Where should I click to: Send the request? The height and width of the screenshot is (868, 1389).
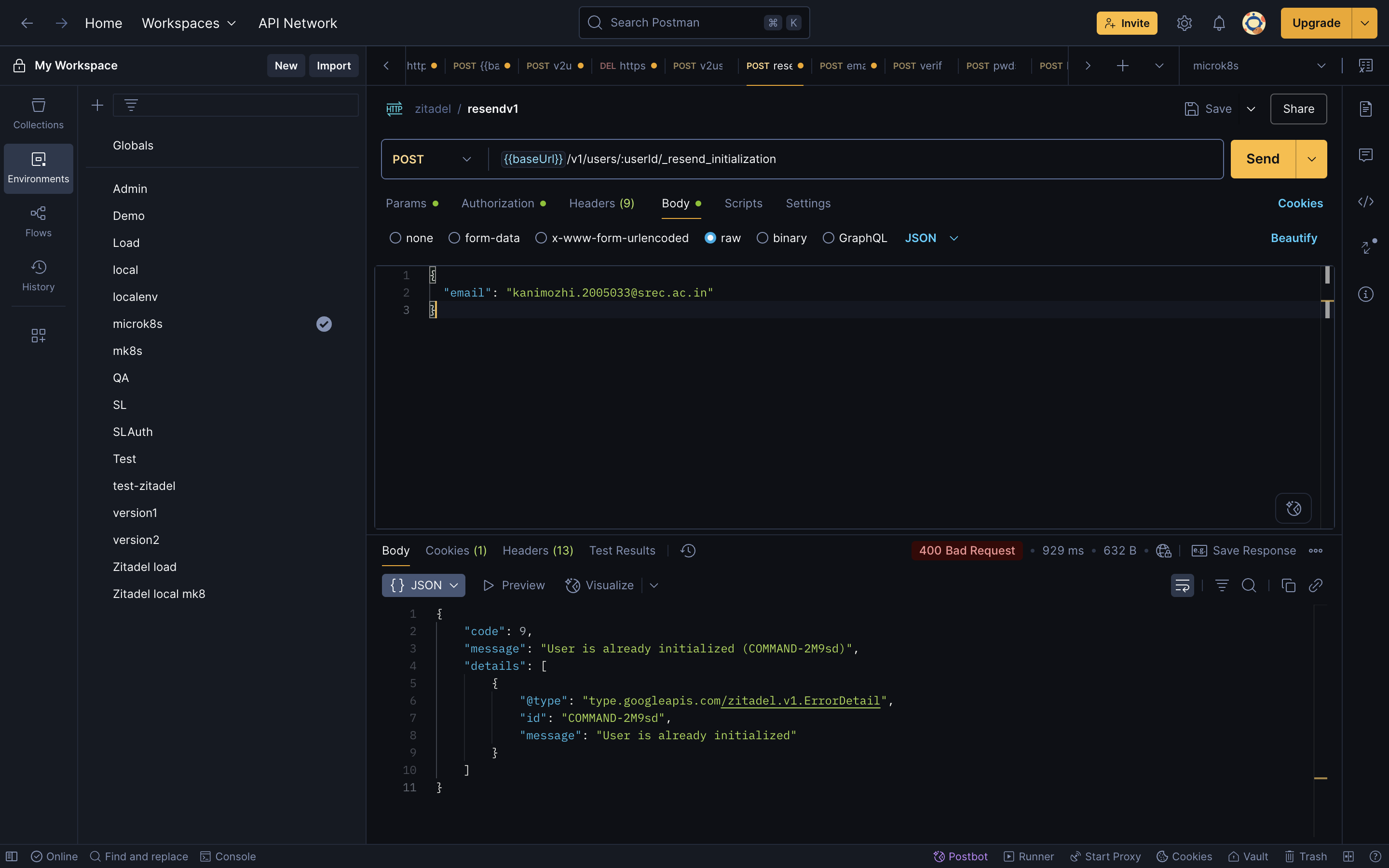[1263, 159]
